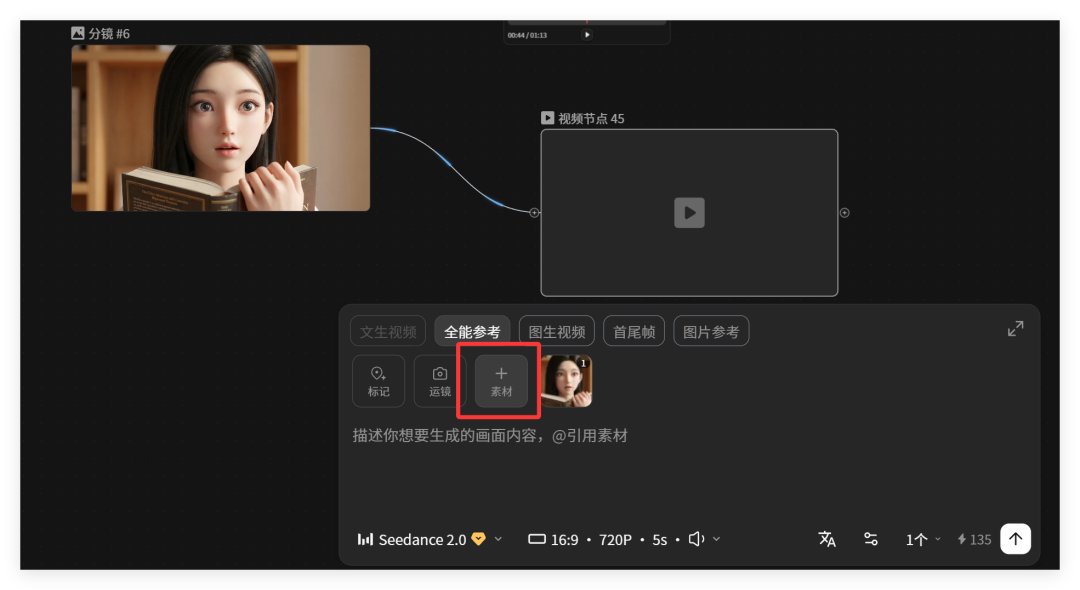Screen dimensions: 1080x590
Task: Switch to the 图生视频 tab
Action: pyautogui.click(x=556, y=331)
